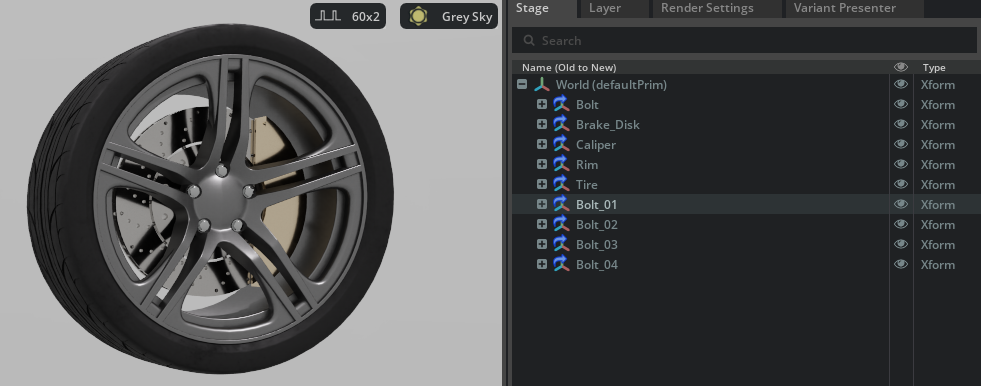The width and height of the screenshot is (981, 386).
Task: Open the Grey Sky lighting menu
Action: point(449,16)
